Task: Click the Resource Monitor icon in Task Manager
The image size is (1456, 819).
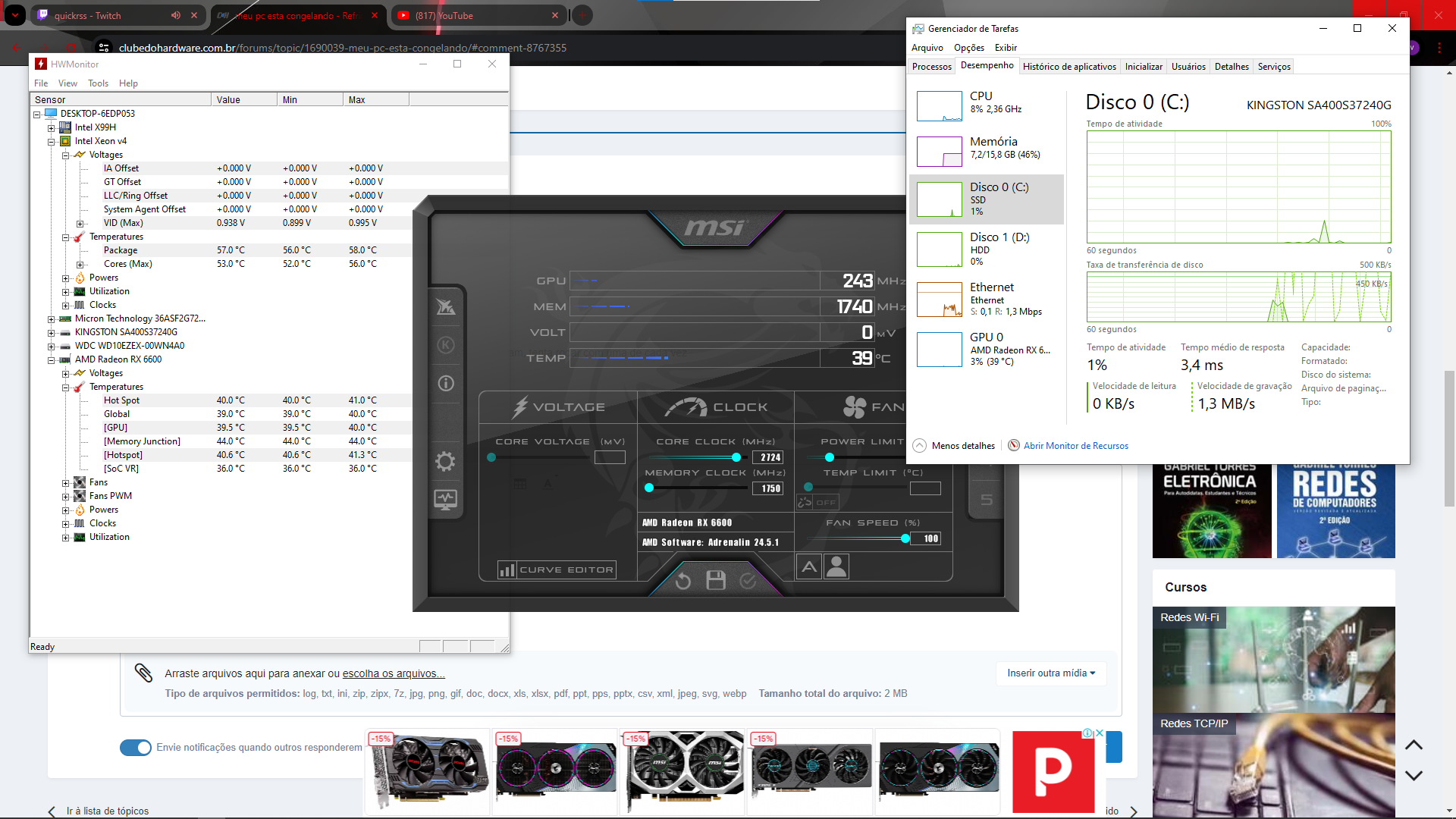Action: [1013, 445]
